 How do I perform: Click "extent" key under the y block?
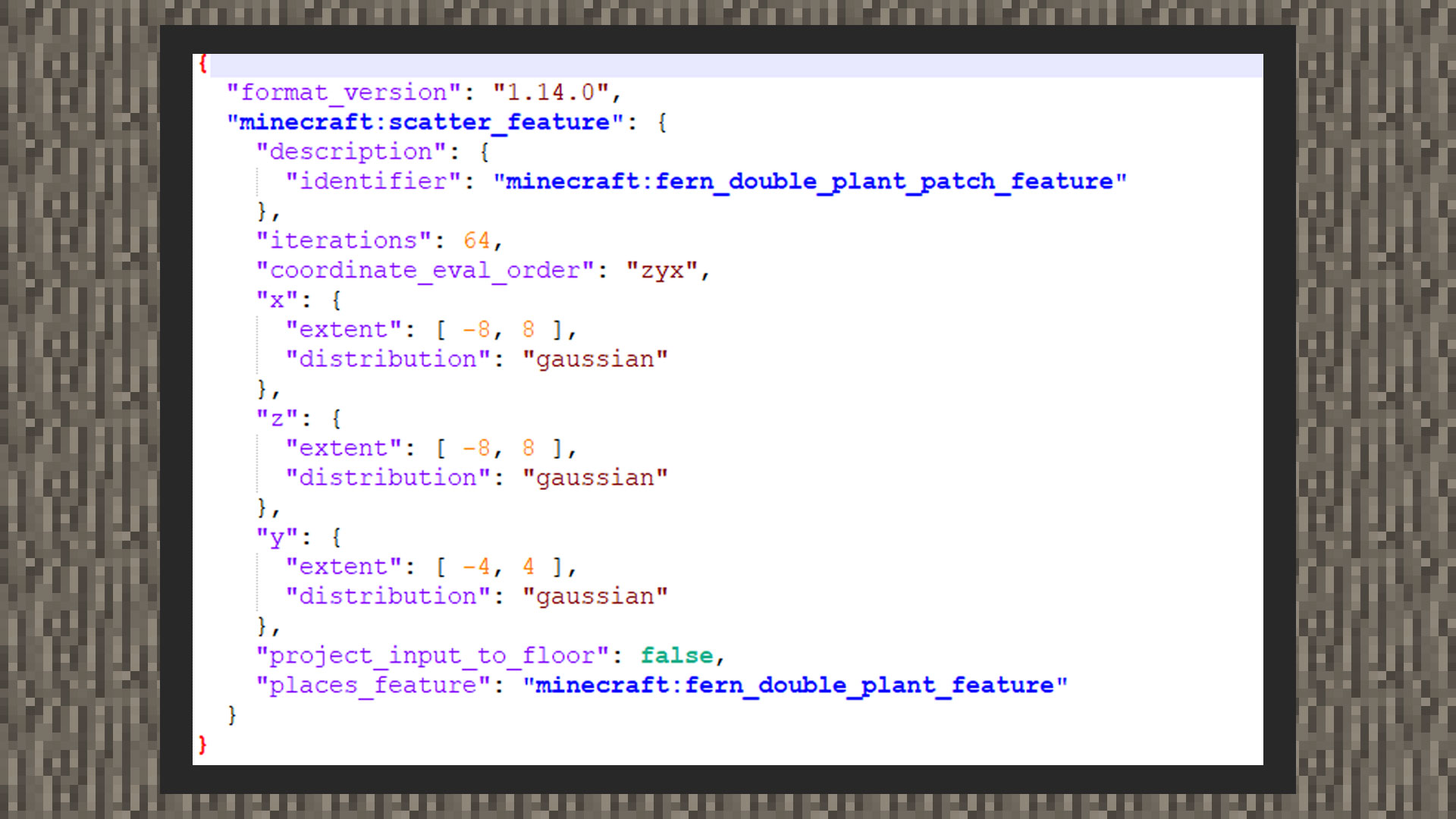coord(344,566)
